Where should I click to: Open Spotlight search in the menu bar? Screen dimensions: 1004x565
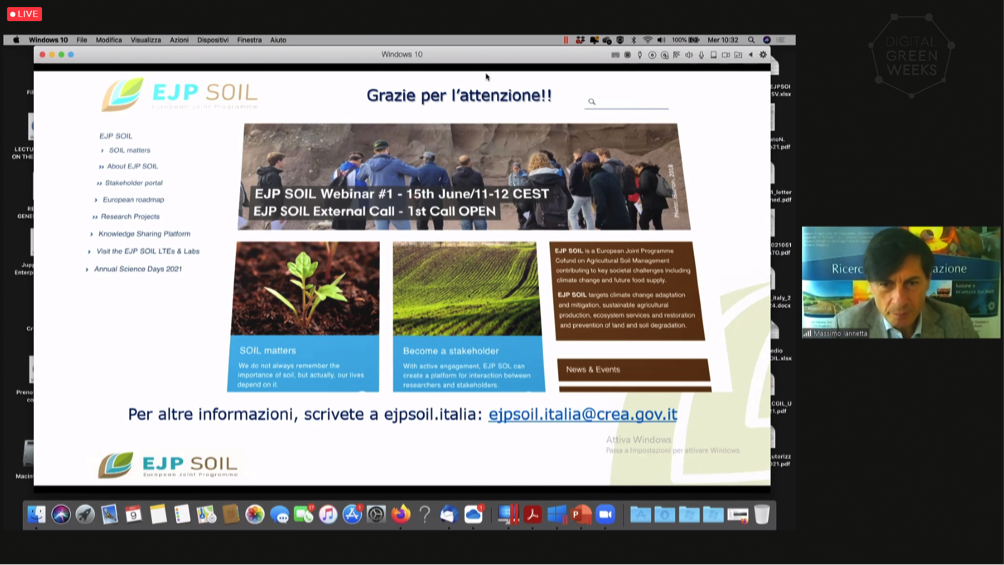tap(751, 40)
